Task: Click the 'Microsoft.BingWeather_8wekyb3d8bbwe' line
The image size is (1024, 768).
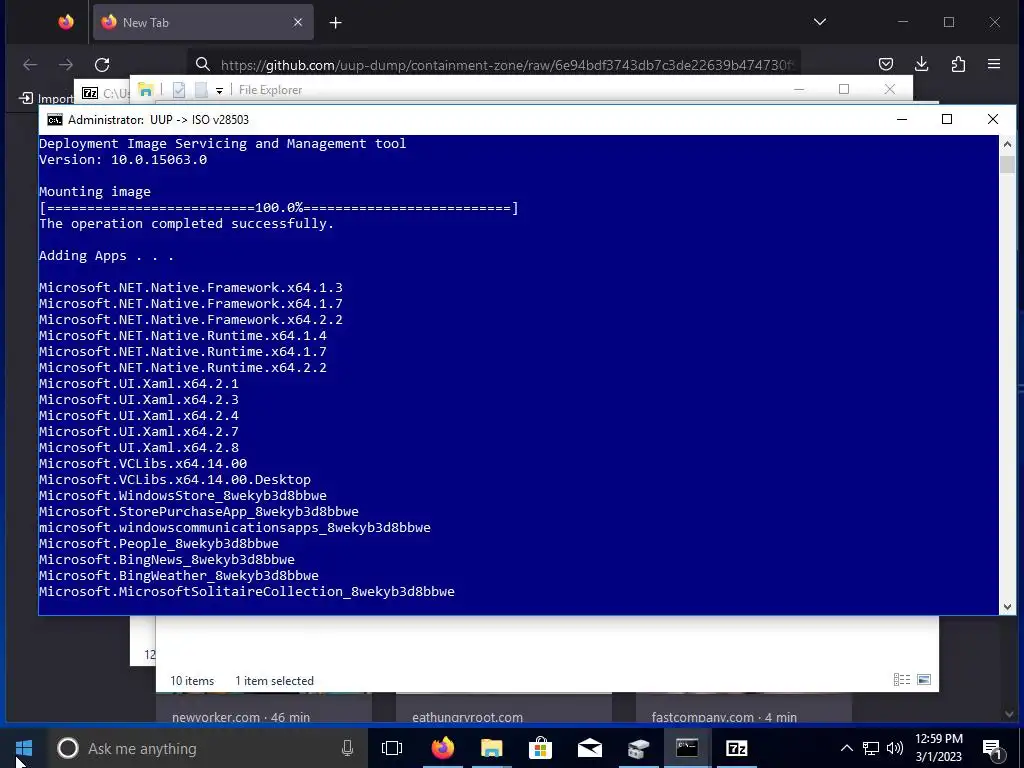Action: (x=179, y=575)
